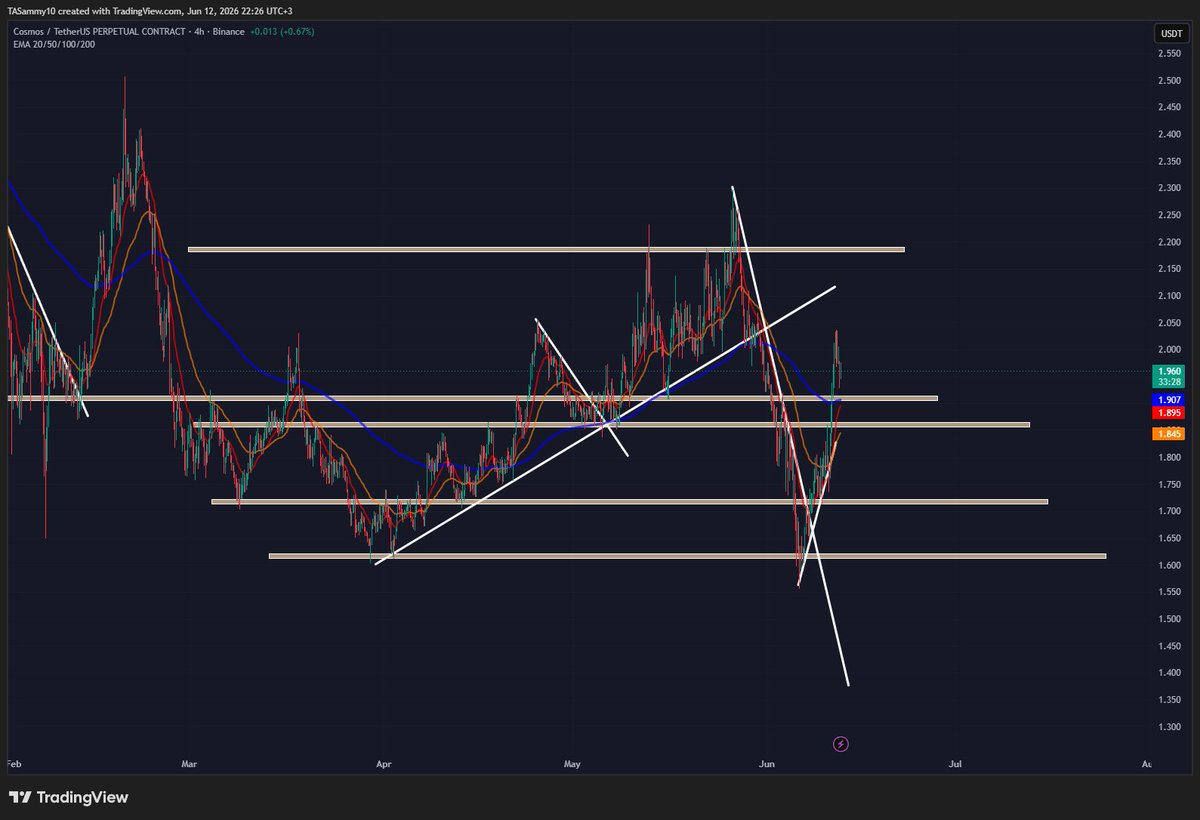Screen dimensions: 1200x820
Task: Click the Apr label on time axis
Action: (382, 764)
